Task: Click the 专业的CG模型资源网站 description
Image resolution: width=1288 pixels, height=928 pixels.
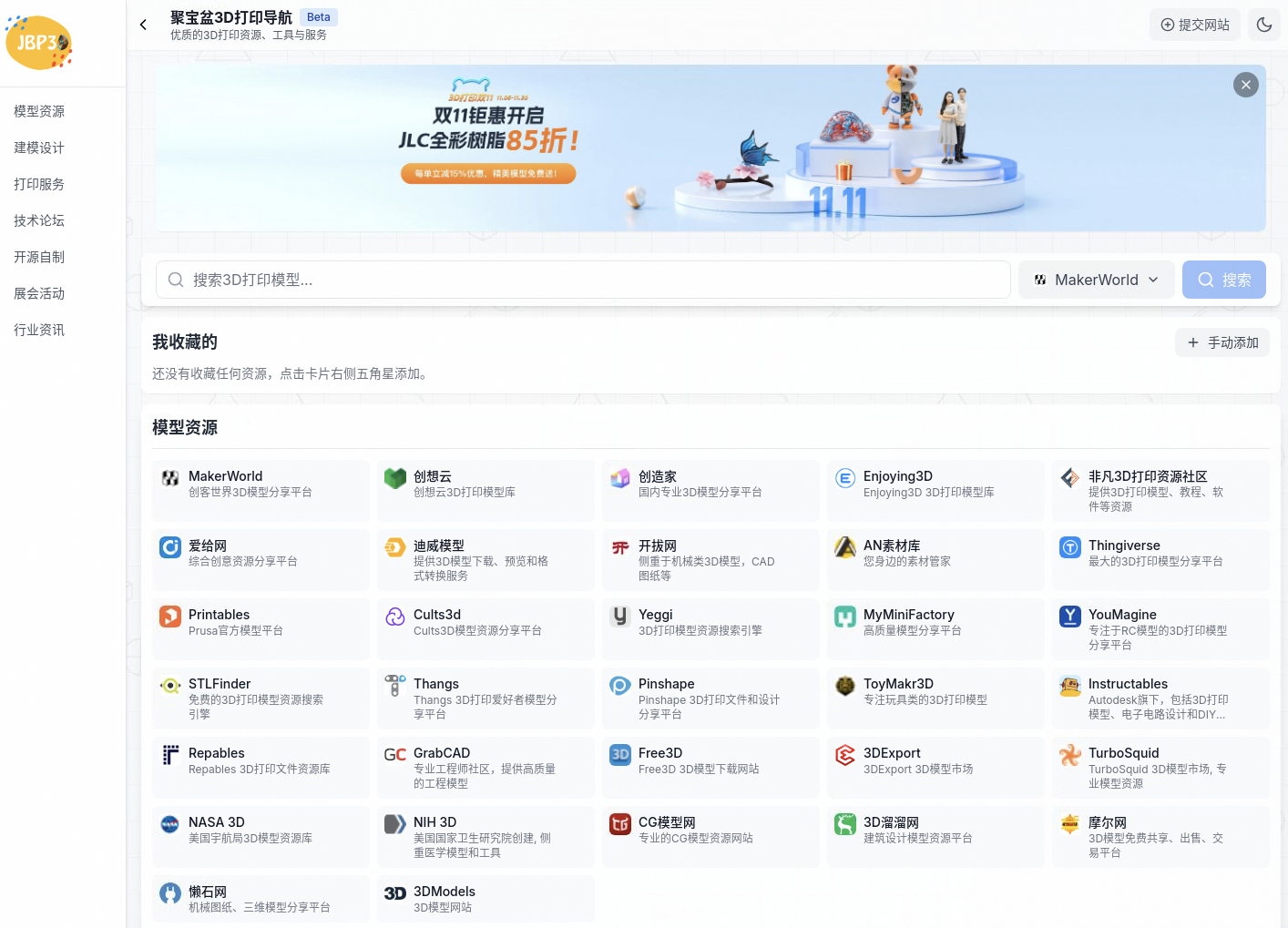Action: (696, 838)
